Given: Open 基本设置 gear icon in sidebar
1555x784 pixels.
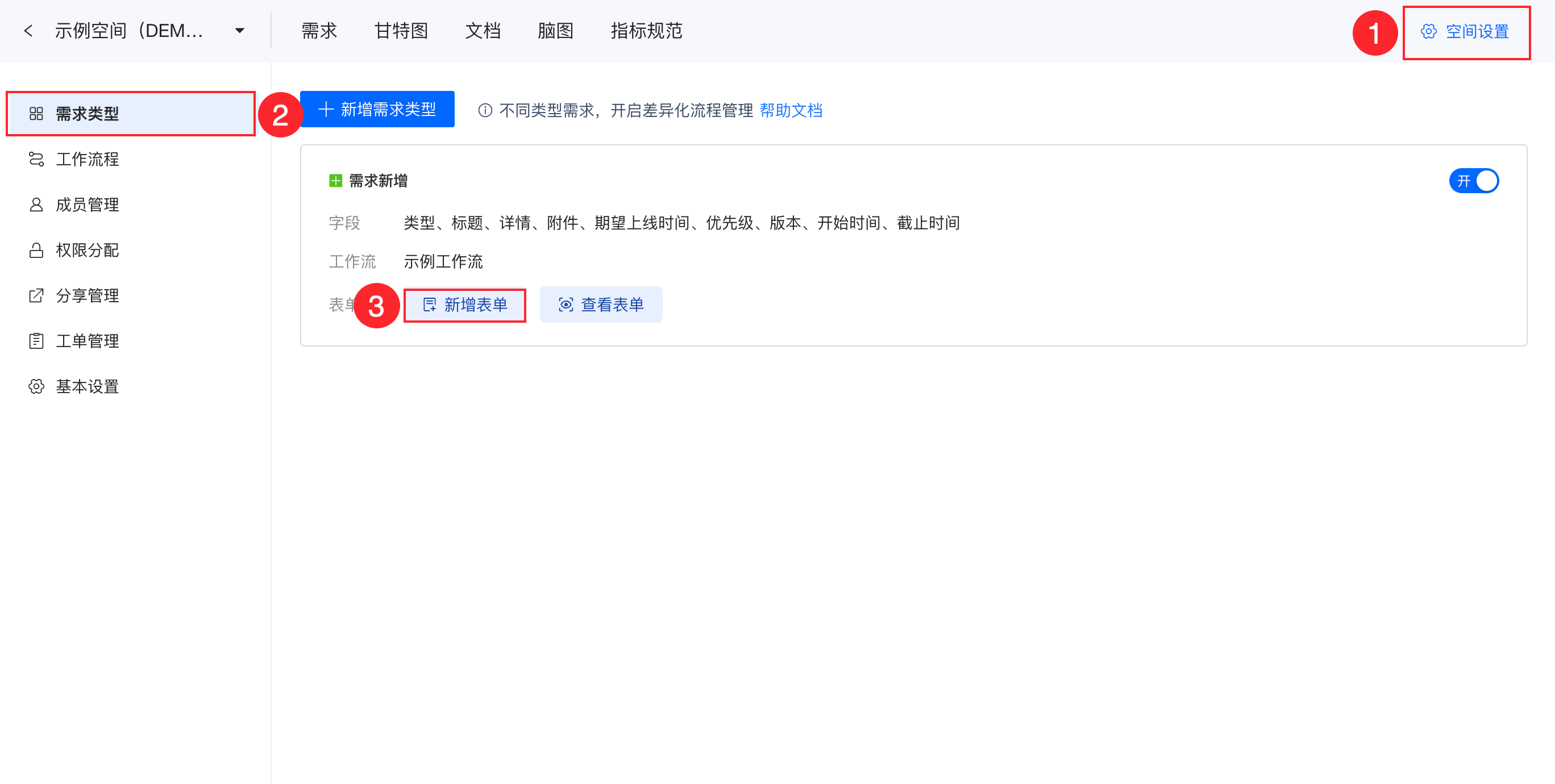Looking at the screenshot, I should point(36,386).
